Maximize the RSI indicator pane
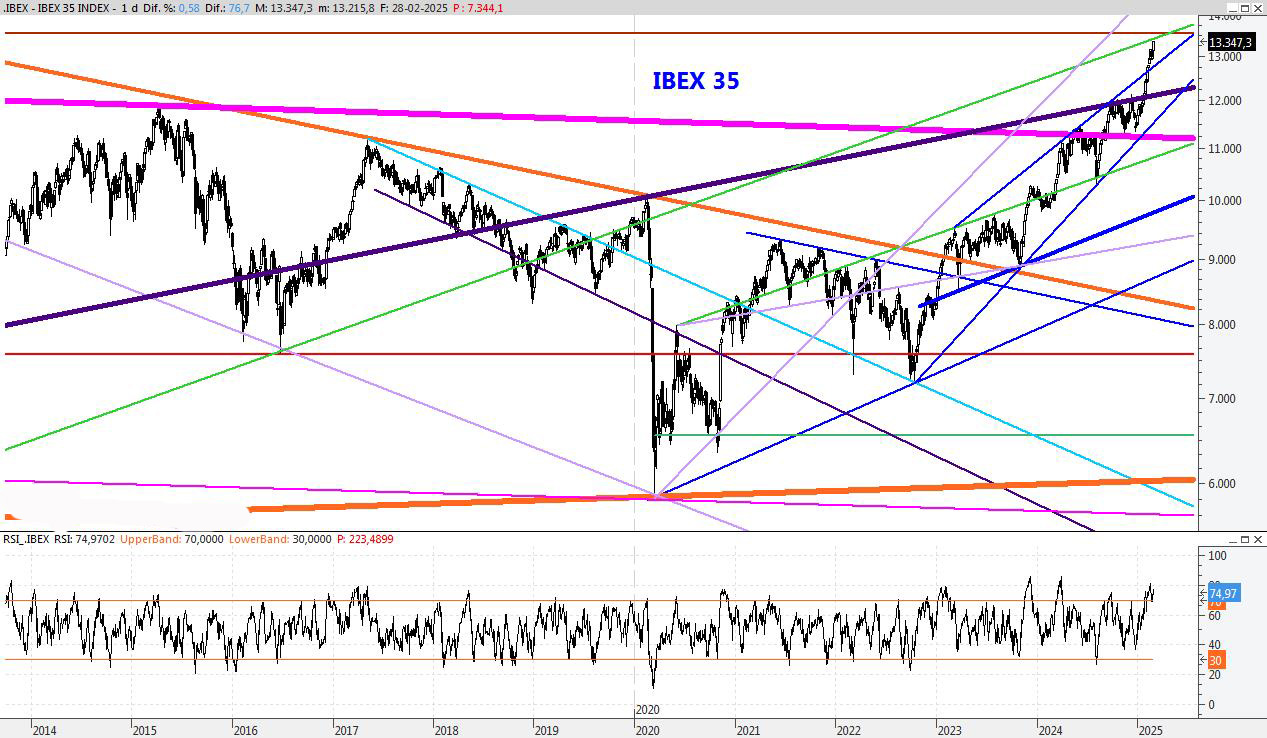 [1246, 539]
